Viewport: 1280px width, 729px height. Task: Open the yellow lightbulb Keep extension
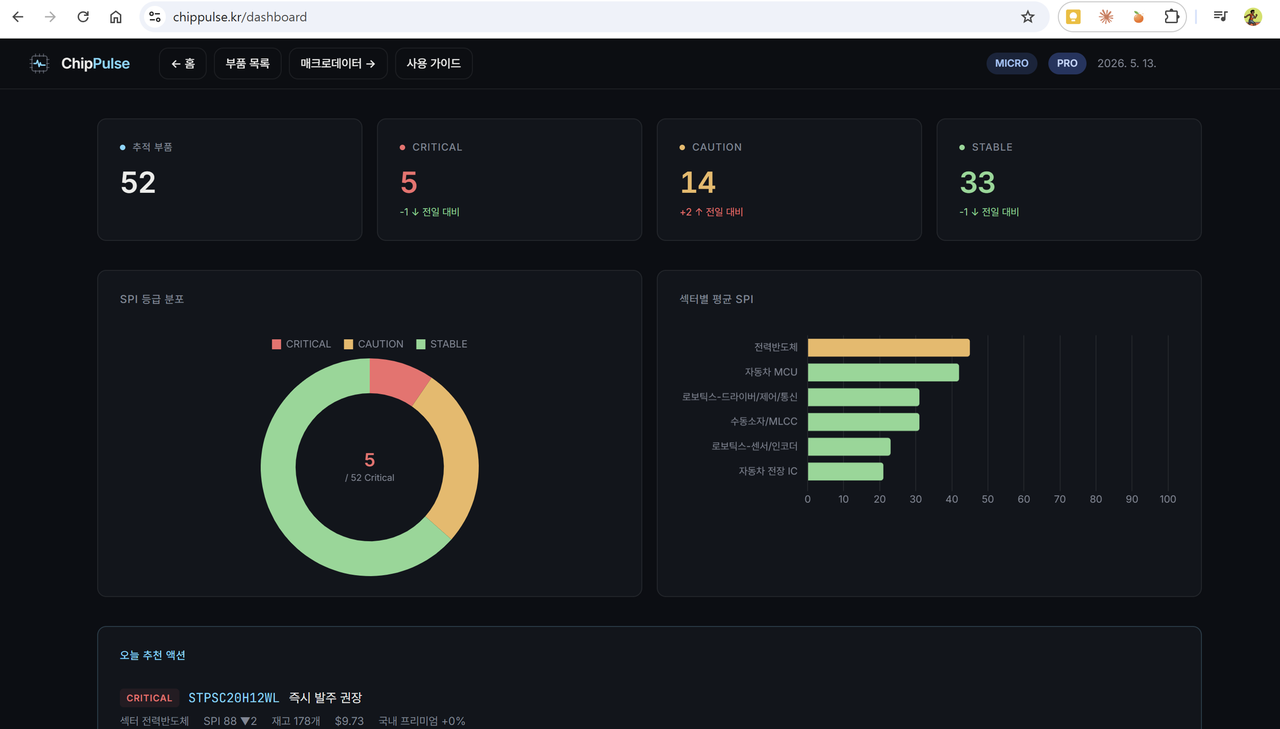pos(1073,17)
